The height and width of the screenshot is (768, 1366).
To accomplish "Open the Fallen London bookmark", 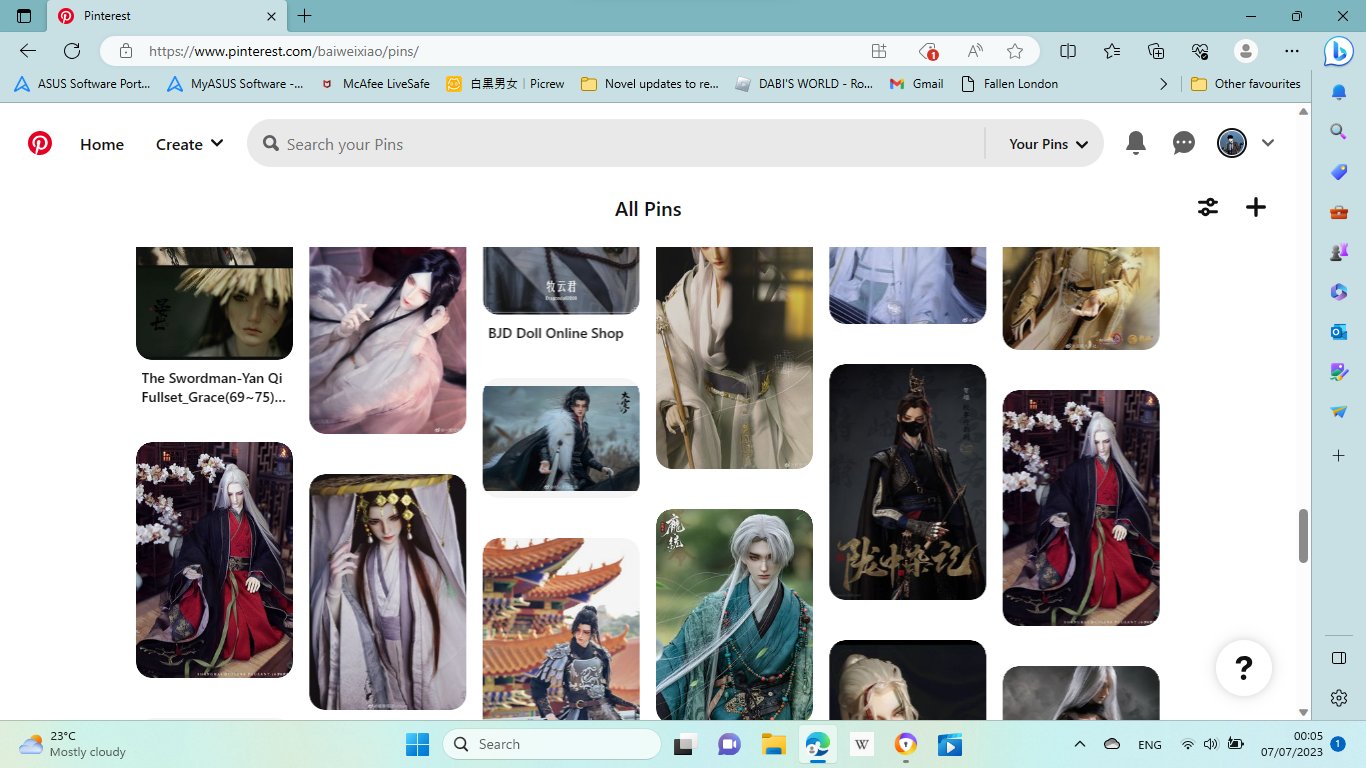I will pos(1009,84).
